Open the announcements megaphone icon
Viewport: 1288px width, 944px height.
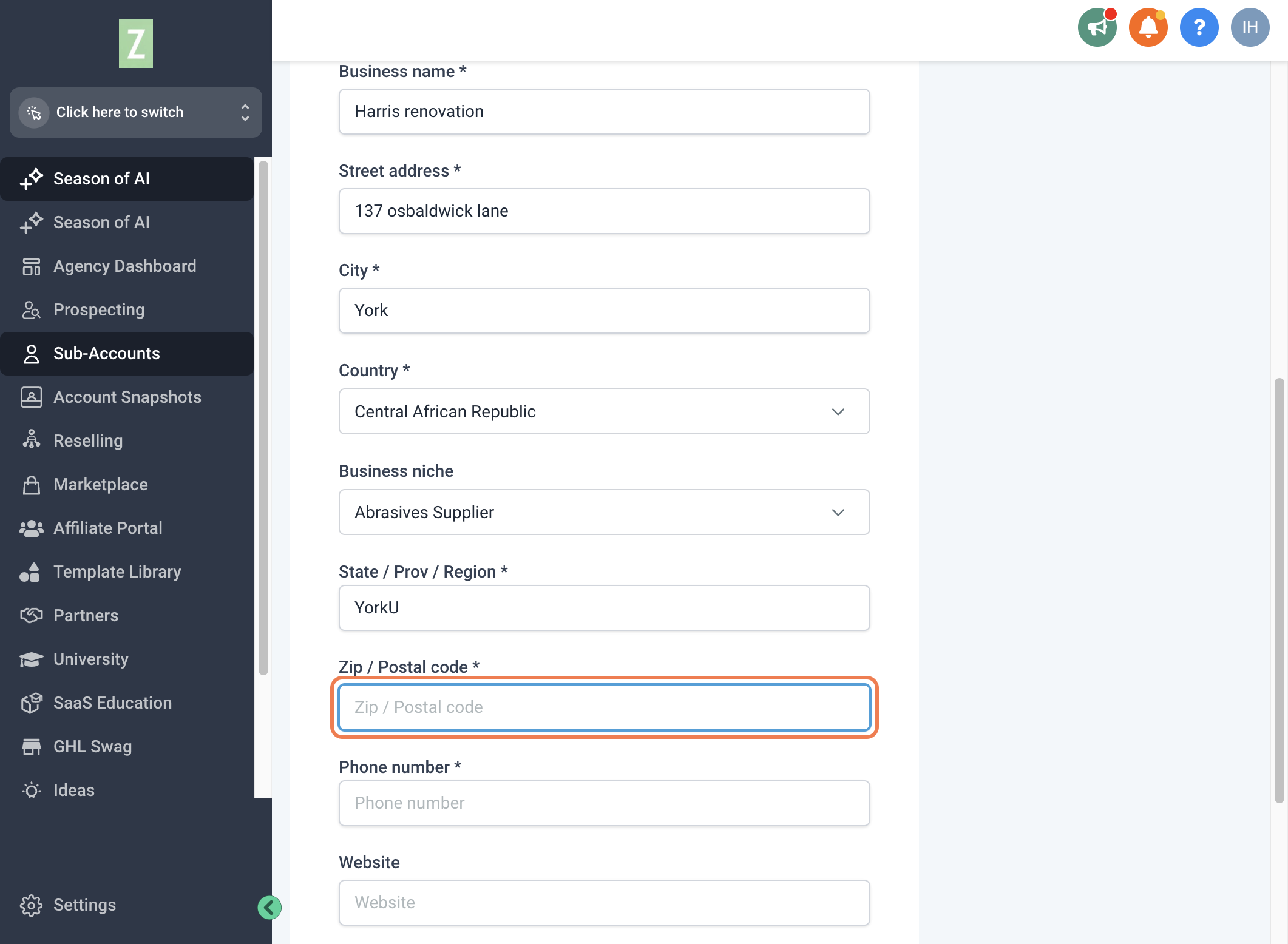1097,27
